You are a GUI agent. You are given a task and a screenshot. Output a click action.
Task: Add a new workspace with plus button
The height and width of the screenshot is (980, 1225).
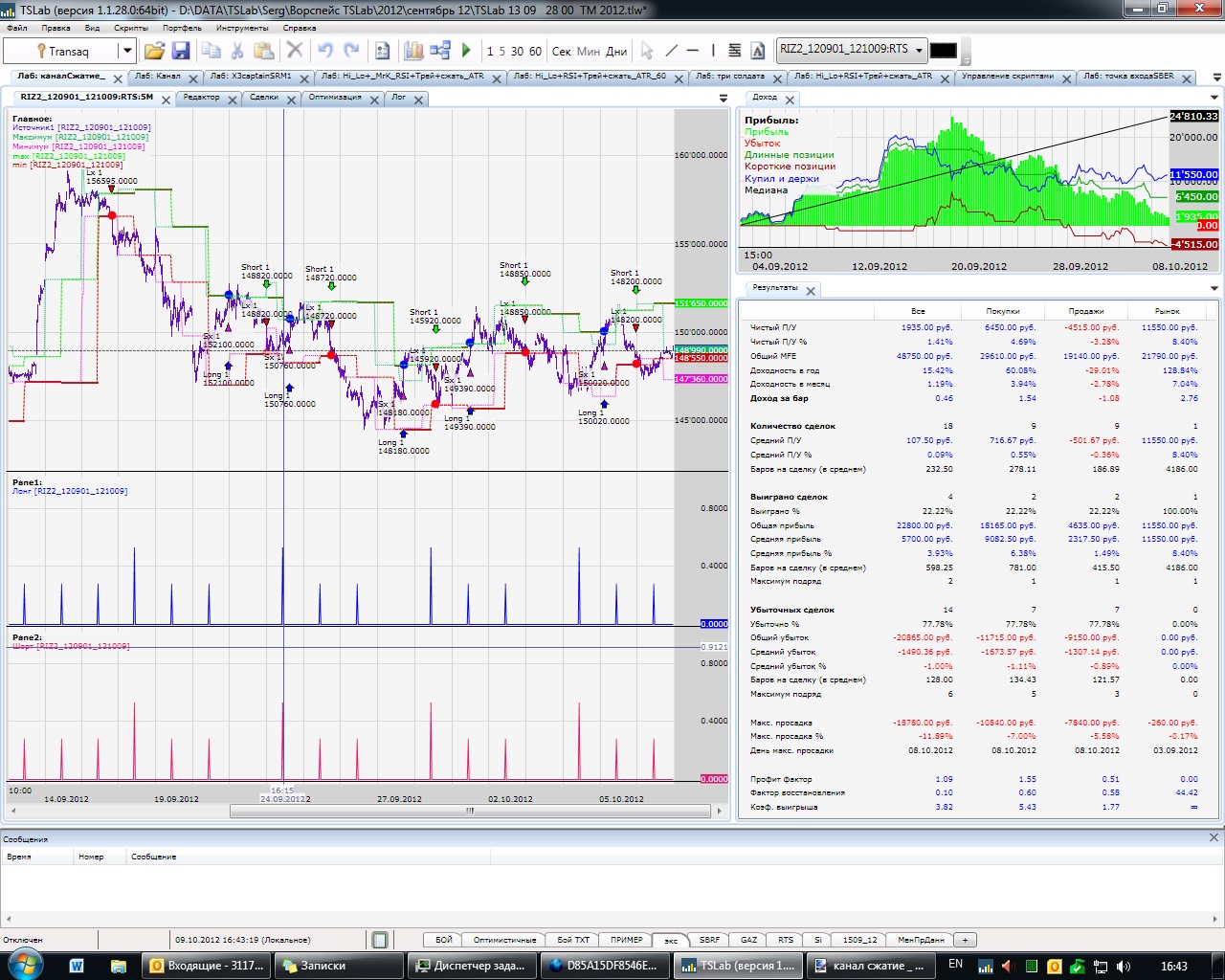pyautogui.click(x=965, y=940)
